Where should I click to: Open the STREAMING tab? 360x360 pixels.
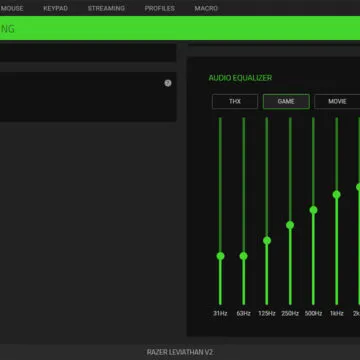[106, 8]
